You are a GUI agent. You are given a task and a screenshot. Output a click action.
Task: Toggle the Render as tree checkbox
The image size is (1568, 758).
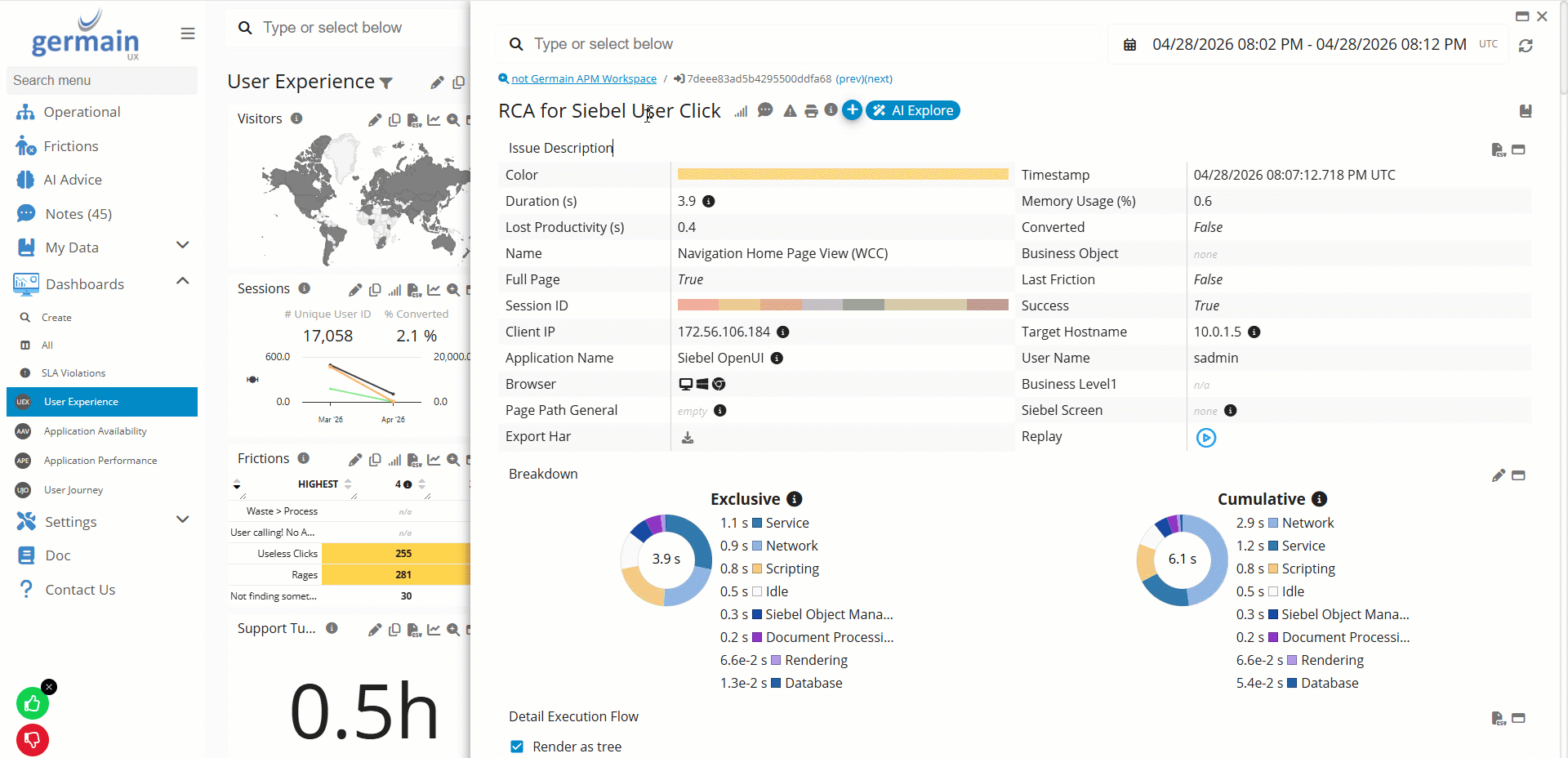pyautogui.click(x=517, y=747)
